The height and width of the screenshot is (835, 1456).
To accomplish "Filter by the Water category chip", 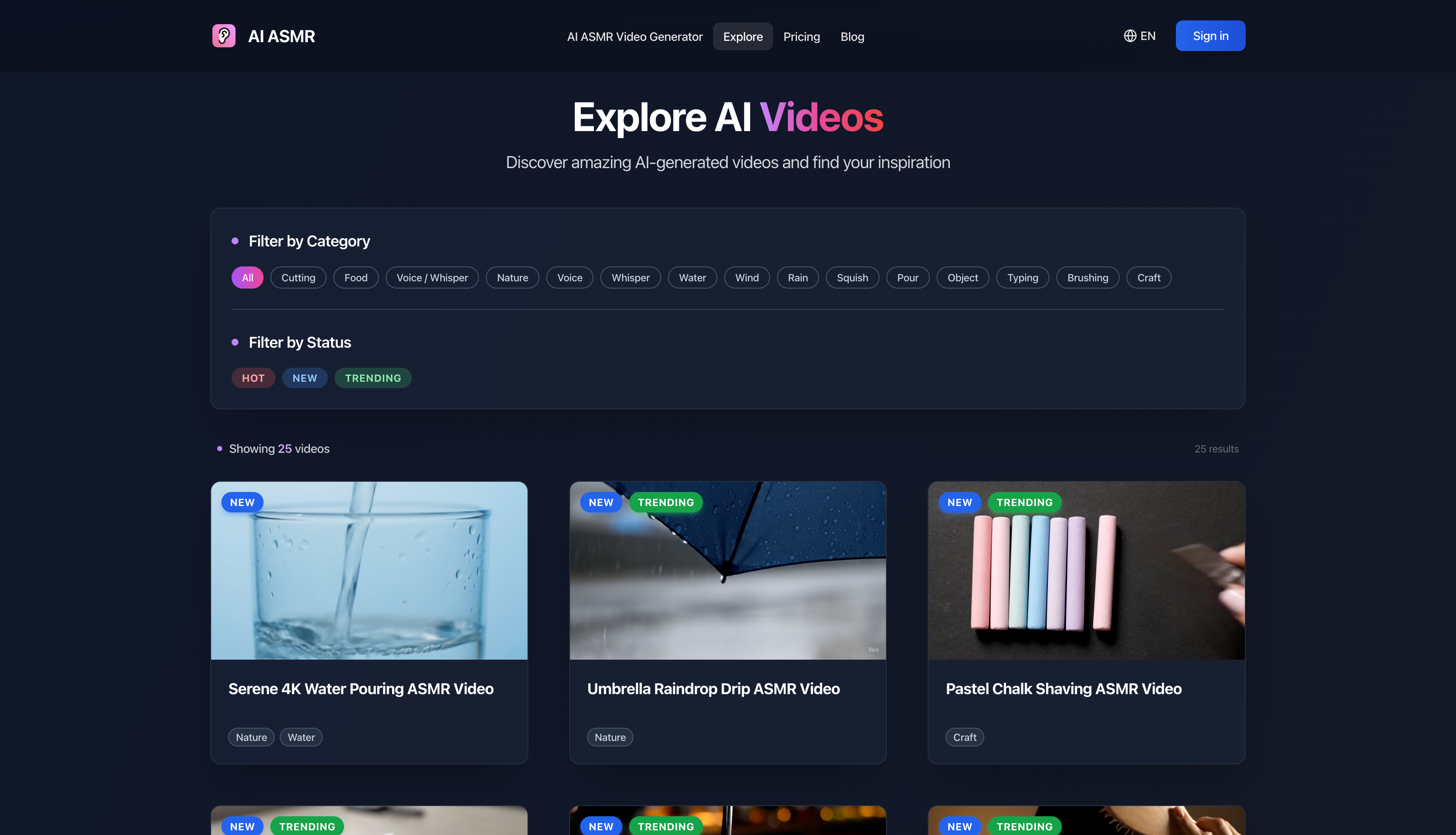I will point(692,277).
